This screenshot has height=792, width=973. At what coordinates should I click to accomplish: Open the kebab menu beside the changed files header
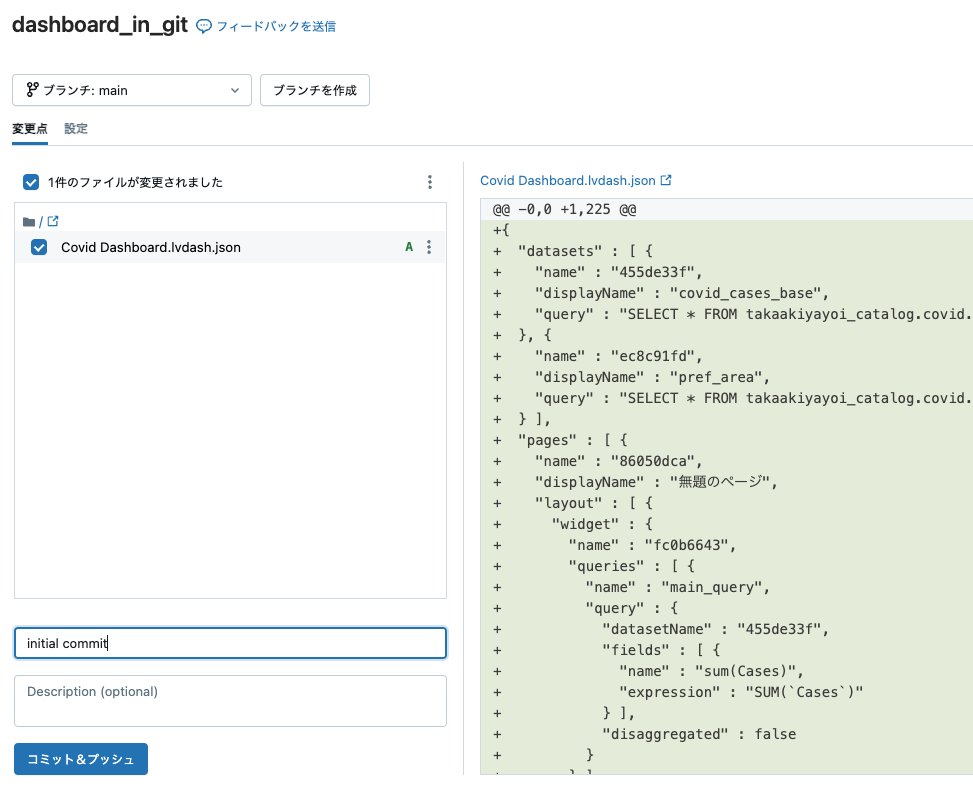[430, 182]
